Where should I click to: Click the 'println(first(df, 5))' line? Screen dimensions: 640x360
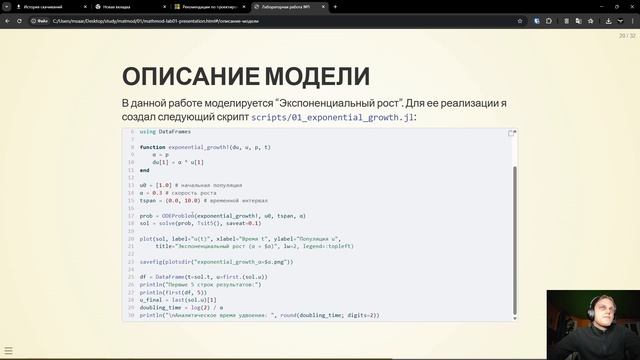point(173,292)
